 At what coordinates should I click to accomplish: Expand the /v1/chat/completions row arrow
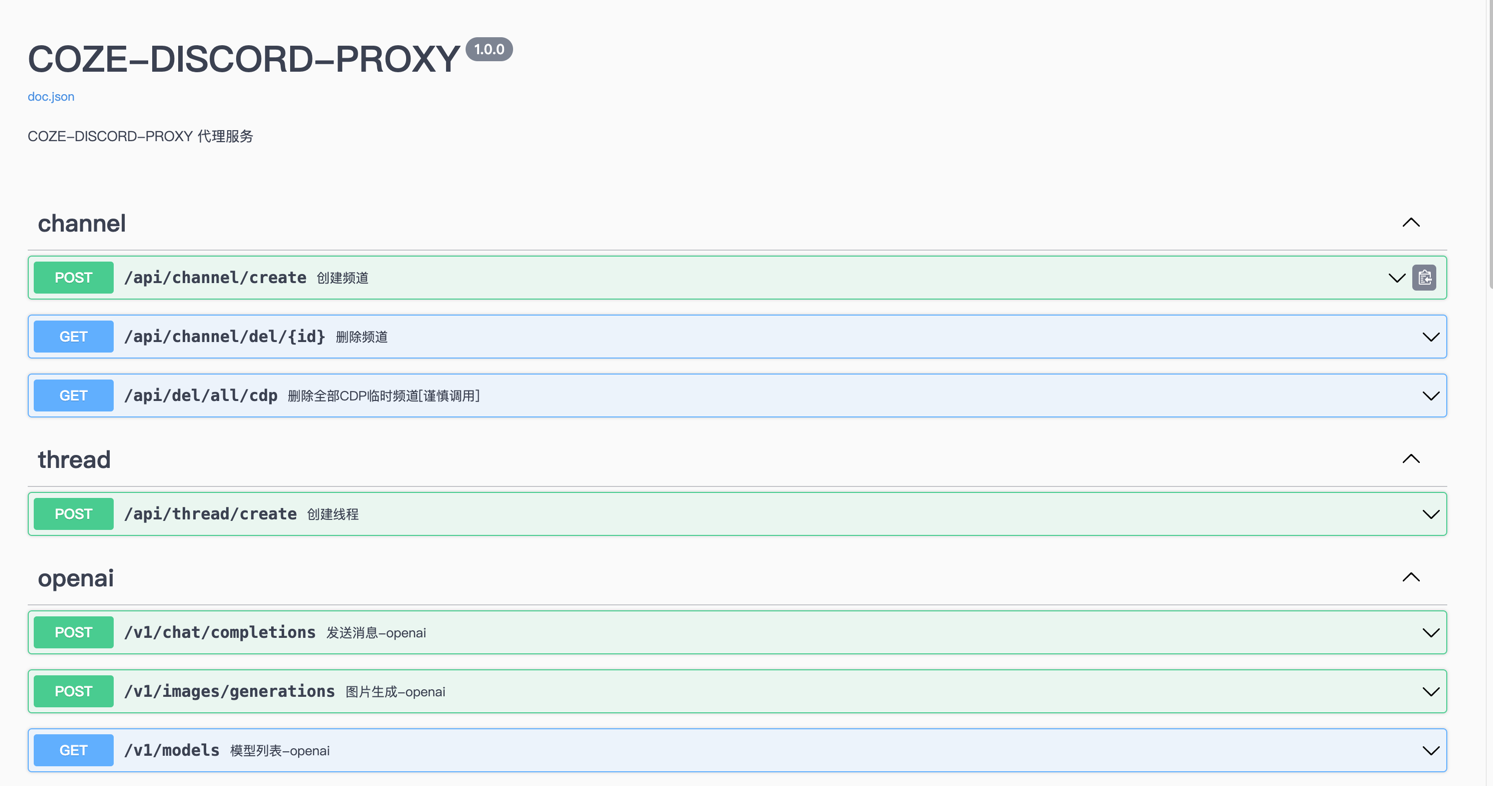(1431, 632)
